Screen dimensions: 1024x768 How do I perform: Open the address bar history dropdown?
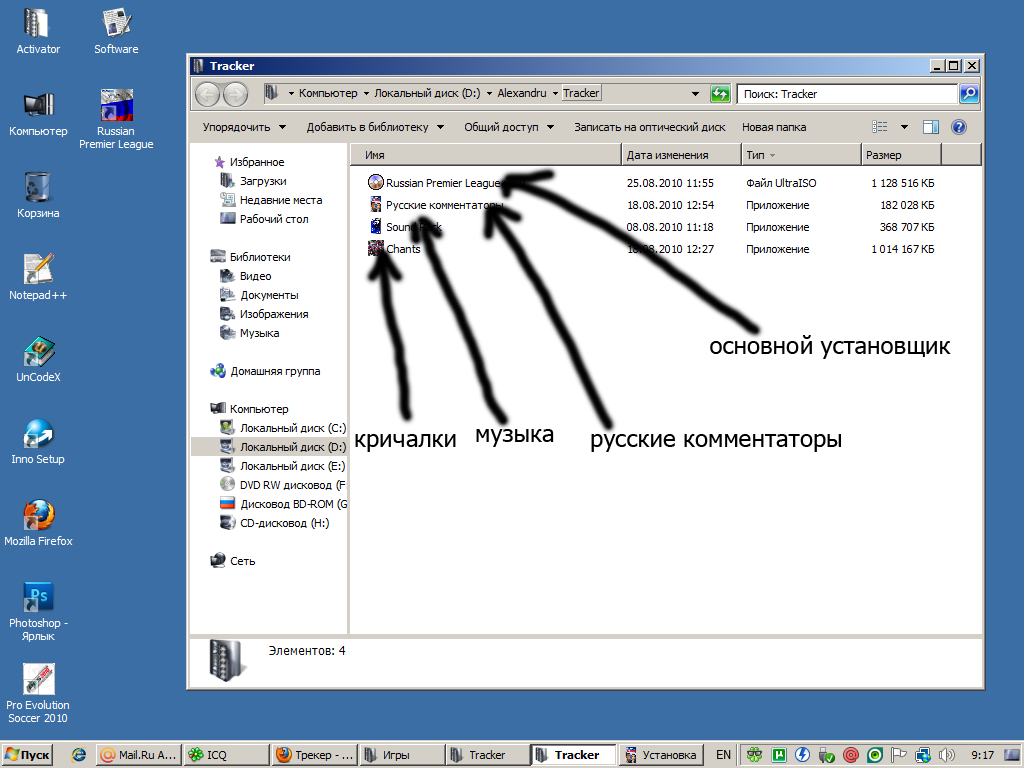tap(696, 94)
